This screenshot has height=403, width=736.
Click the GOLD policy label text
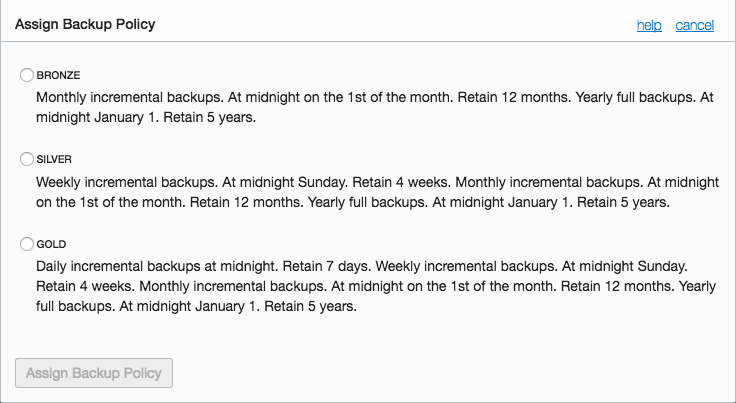(x=51, y=244)
